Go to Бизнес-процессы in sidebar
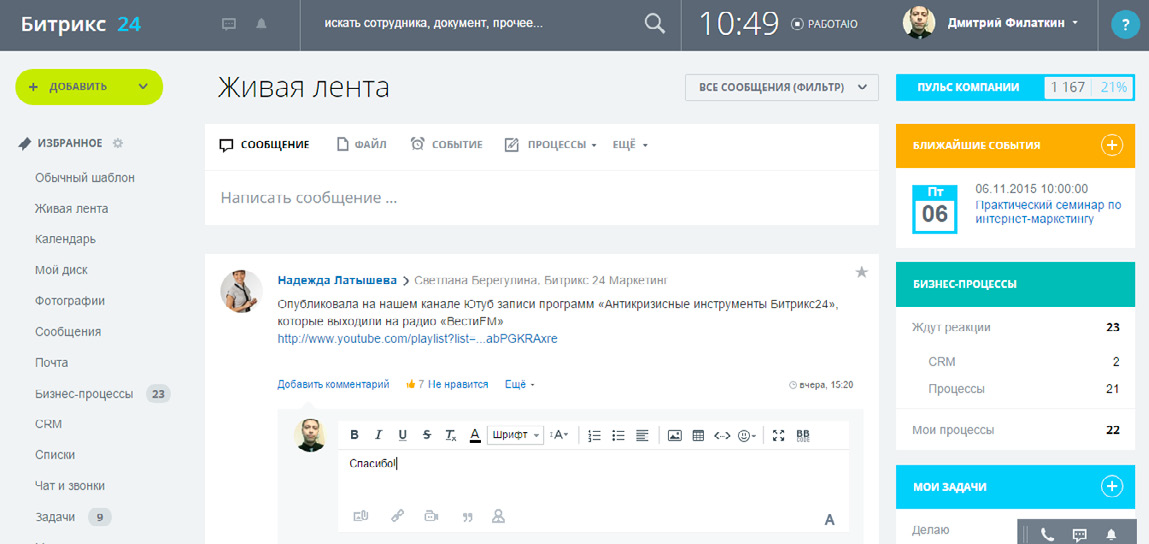 click(84, 394)
